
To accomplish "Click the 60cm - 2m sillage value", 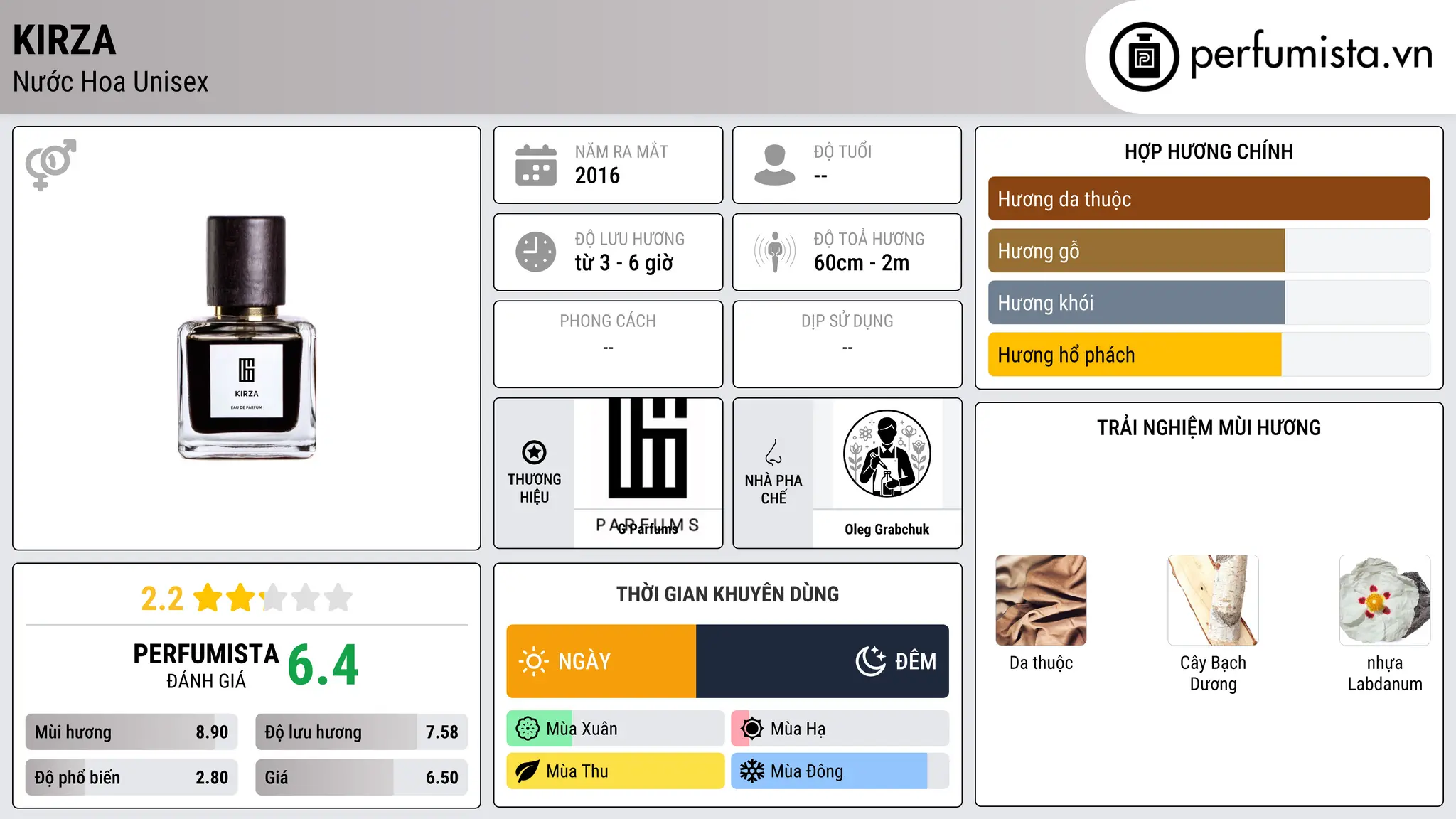I will point(861,263).
